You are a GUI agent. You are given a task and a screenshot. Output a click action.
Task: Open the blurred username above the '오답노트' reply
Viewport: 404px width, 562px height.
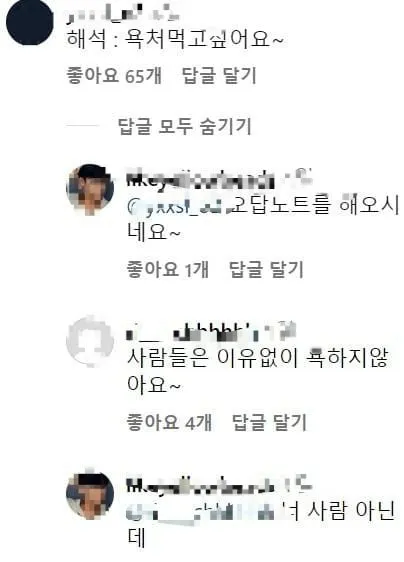point(219,178)
